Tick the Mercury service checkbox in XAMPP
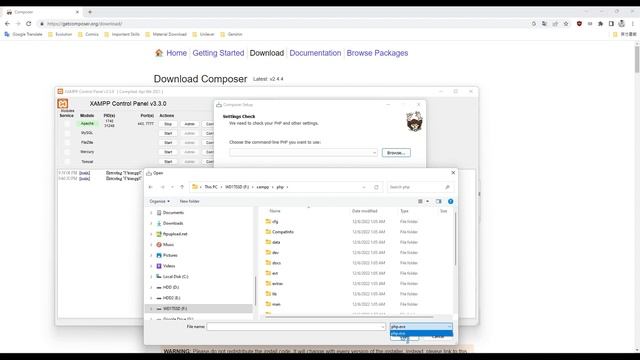This screenshot has height=360, width=640. click(x=67, y=152)
